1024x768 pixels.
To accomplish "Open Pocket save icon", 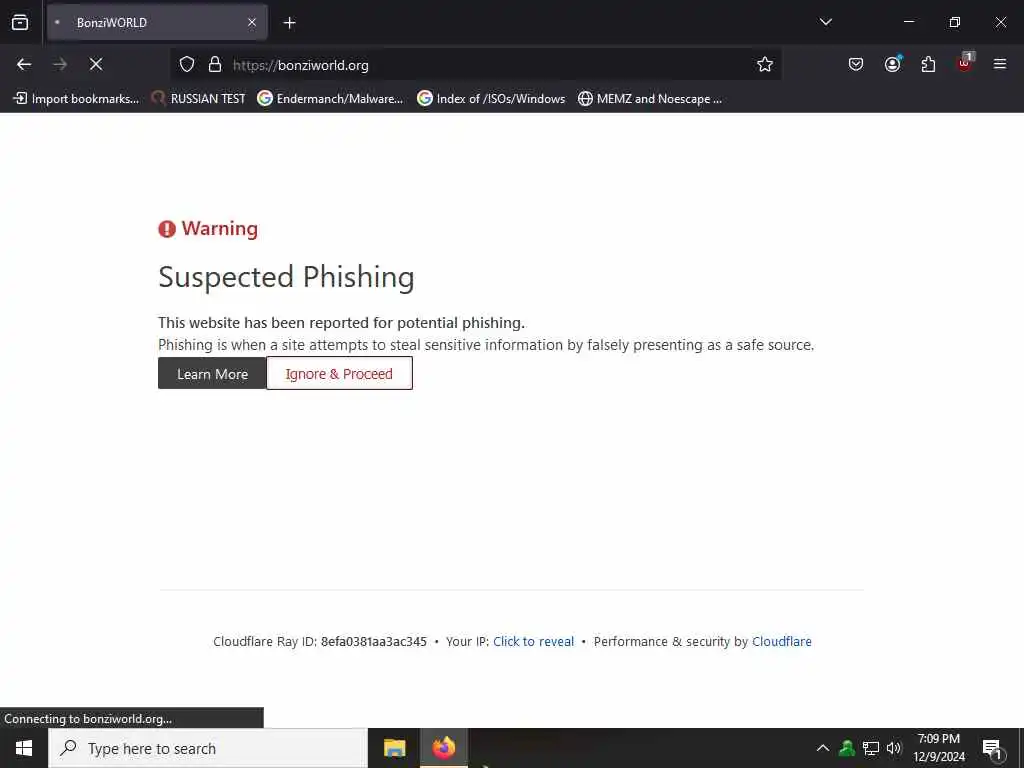I will [856, 64].
